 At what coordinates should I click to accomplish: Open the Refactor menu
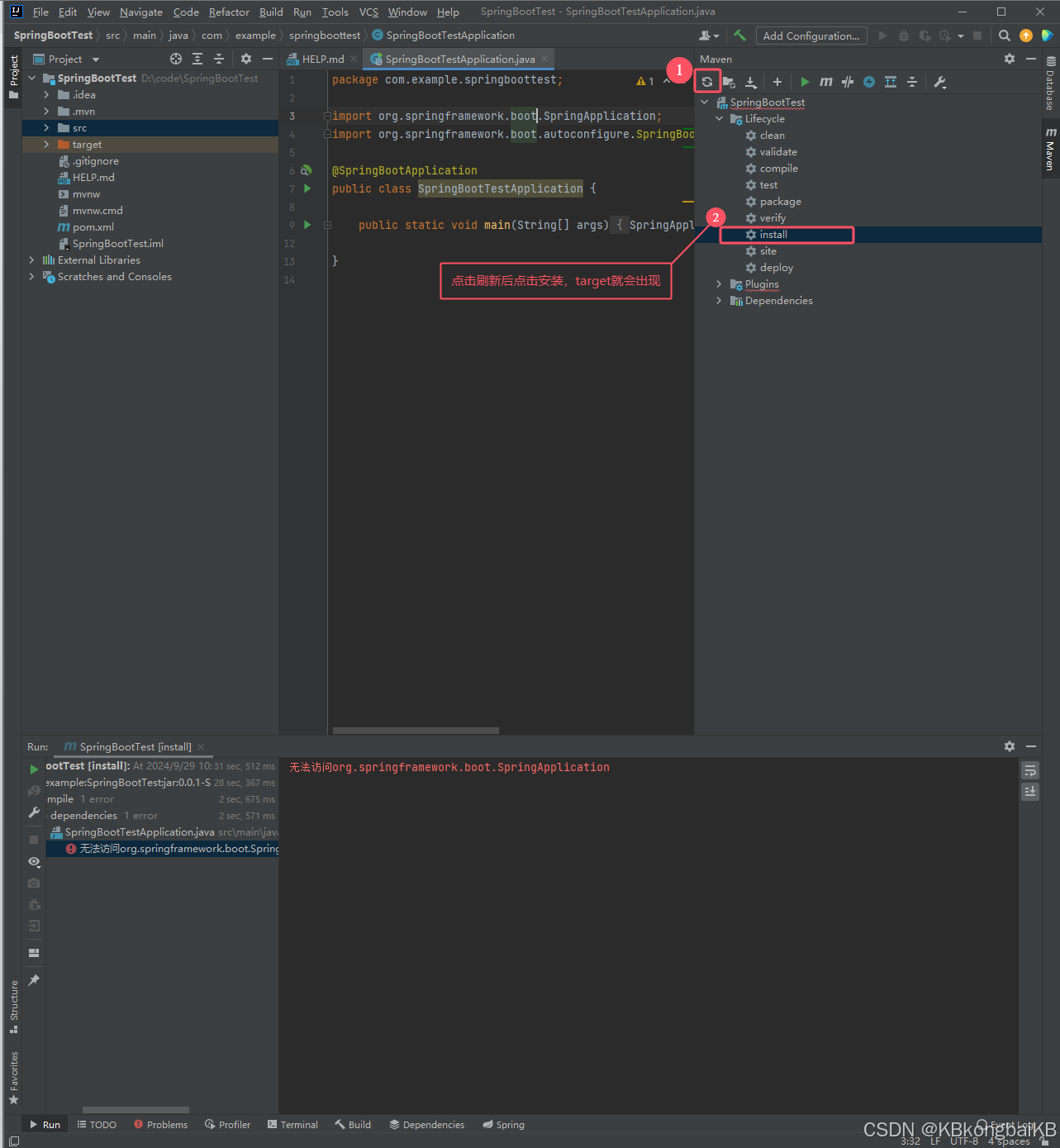(229, 12)
